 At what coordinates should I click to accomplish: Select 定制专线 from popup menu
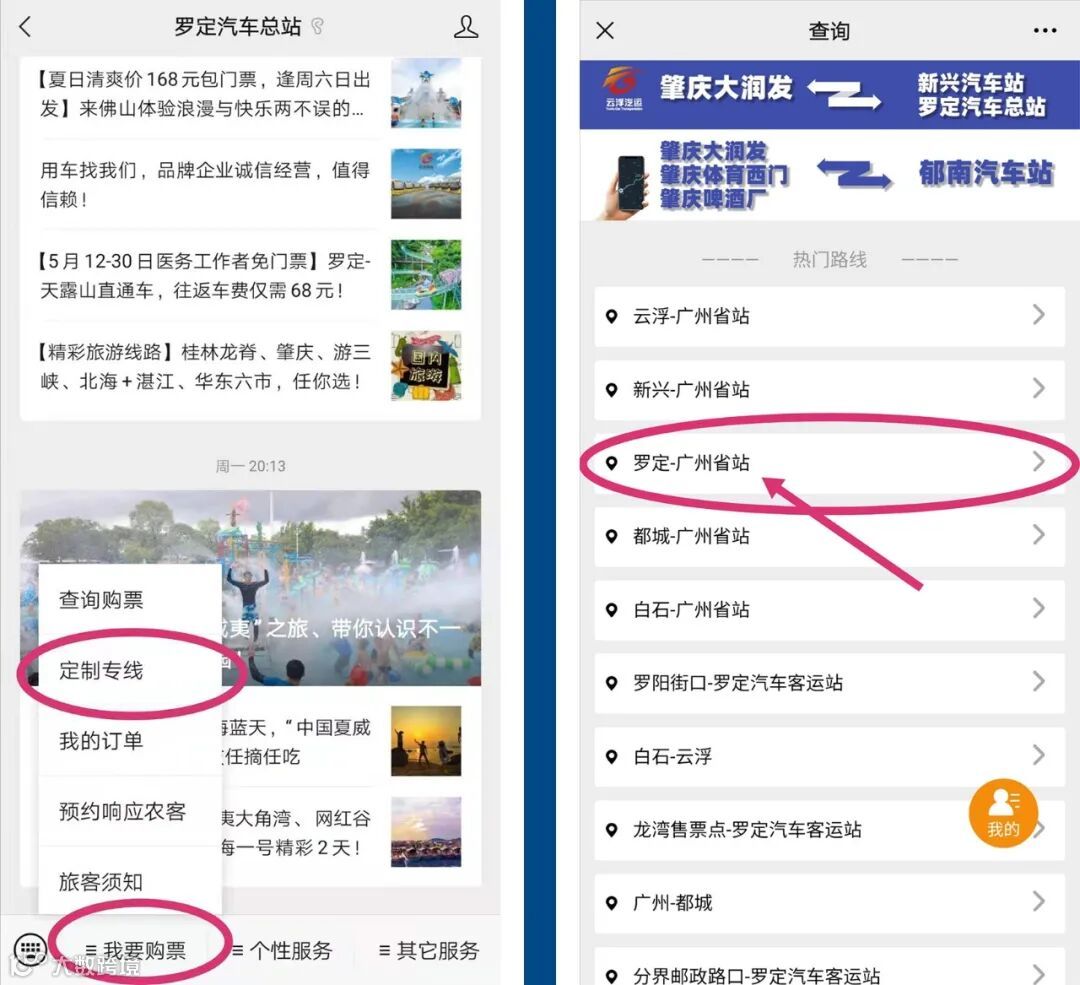(130, 670)
